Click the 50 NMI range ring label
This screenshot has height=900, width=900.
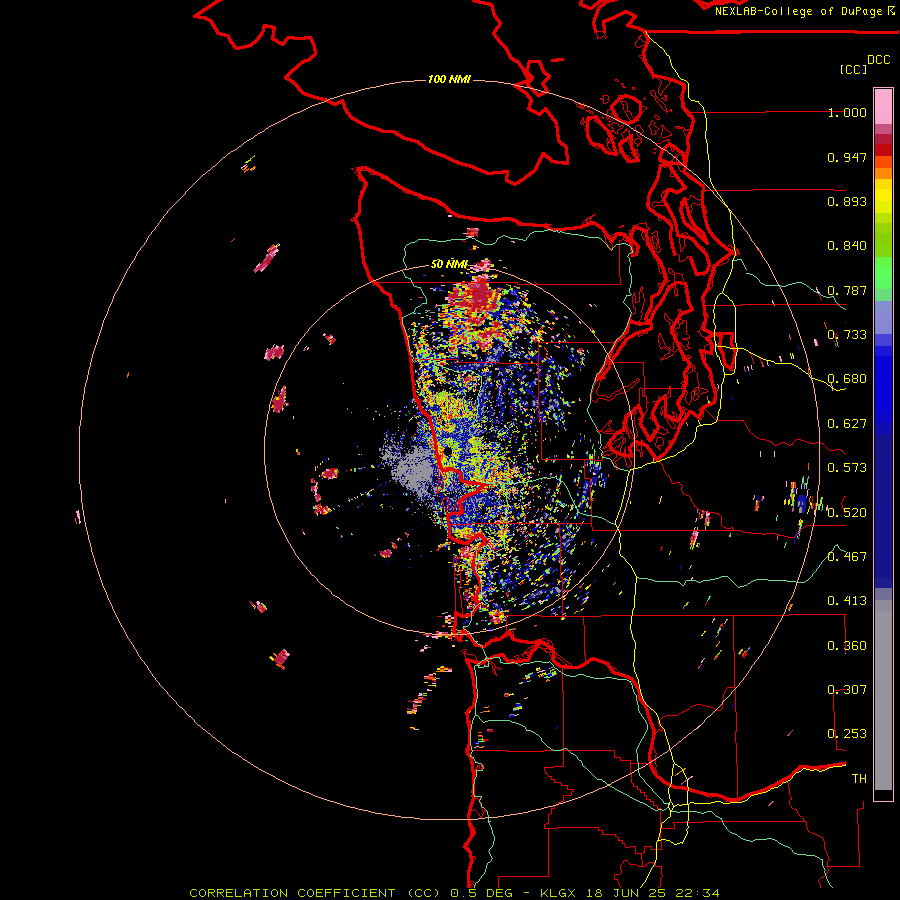click(x=449, y=264)
